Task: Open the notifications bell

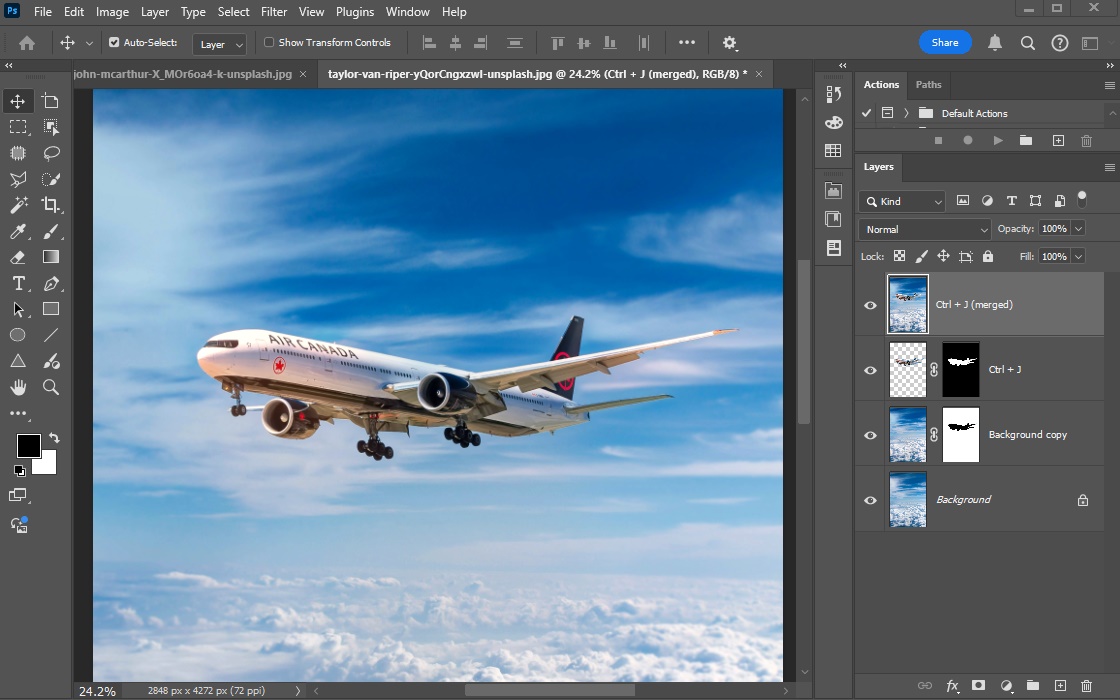Action: (x=994, y=43)
